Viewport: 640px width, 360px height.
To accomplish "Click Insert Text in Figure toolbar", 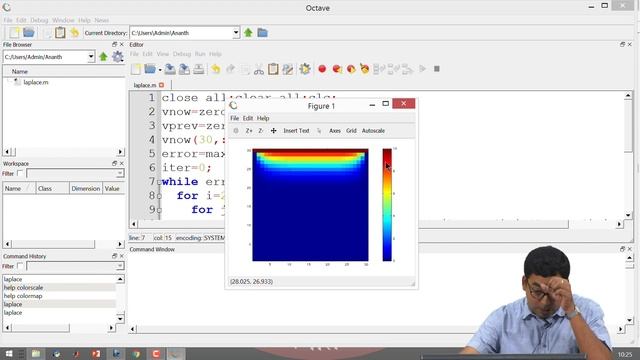I will point(296,131).
